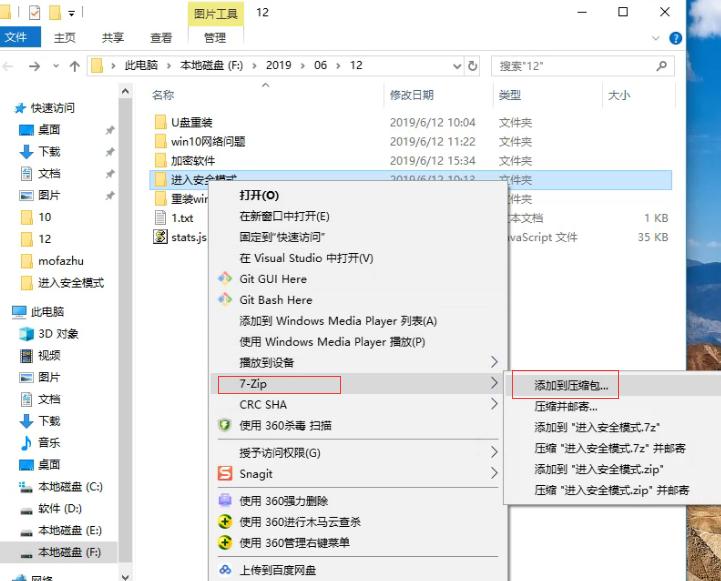Click the 360 antivirus shield scan icon
Viewport: 721px width, 581px height.
tap(225, 425)
